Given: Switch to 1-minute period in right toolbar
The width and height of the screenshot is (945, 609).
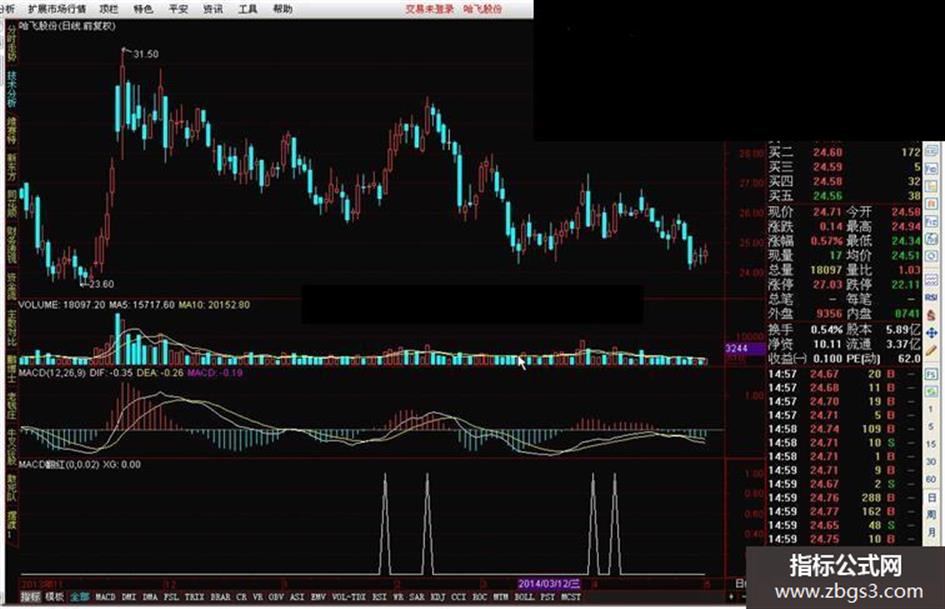Looking at the screenshot, I should point(932,409).
